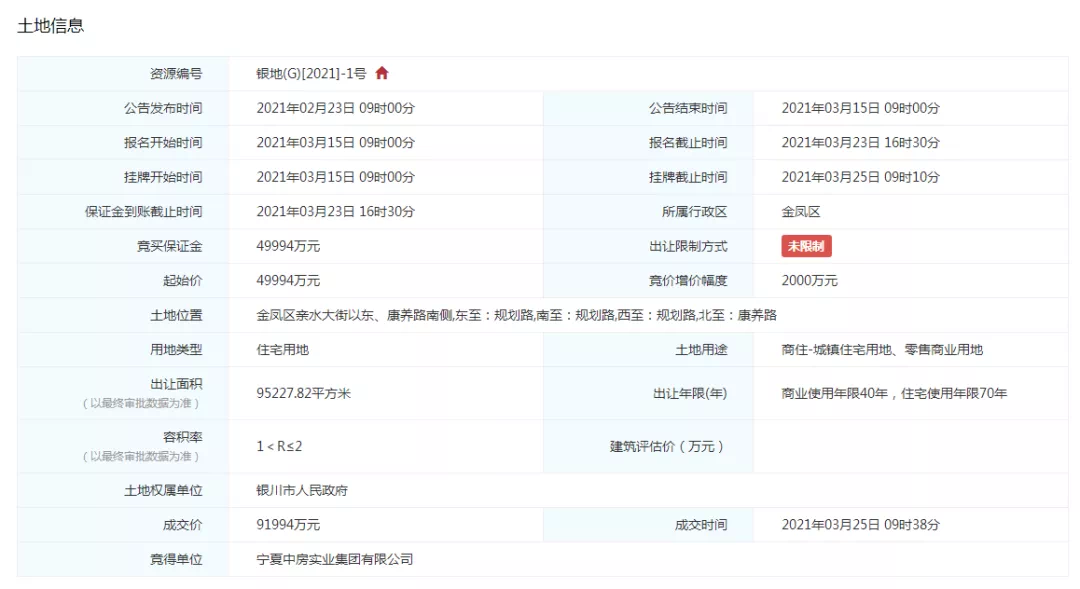Select the land type value 住宅用地
This screenshot has height=589, width=1080.
(283, 350)
